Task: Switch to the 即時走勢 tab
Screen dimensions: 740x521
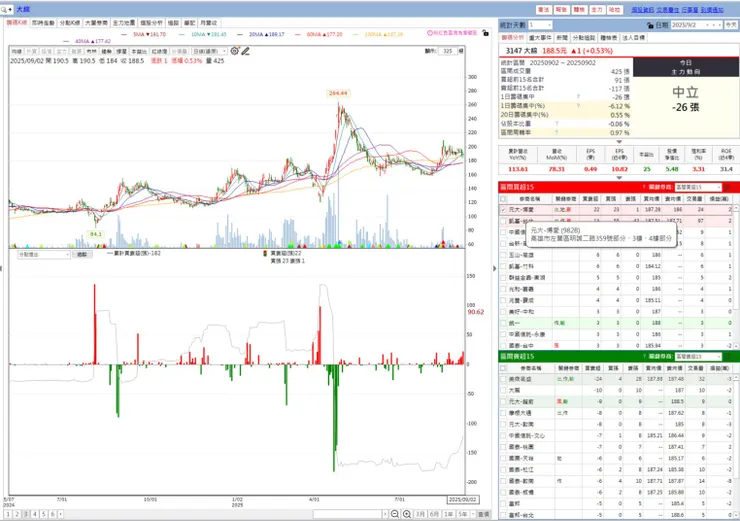Action: pyautogui.click(x=43, y=23)
